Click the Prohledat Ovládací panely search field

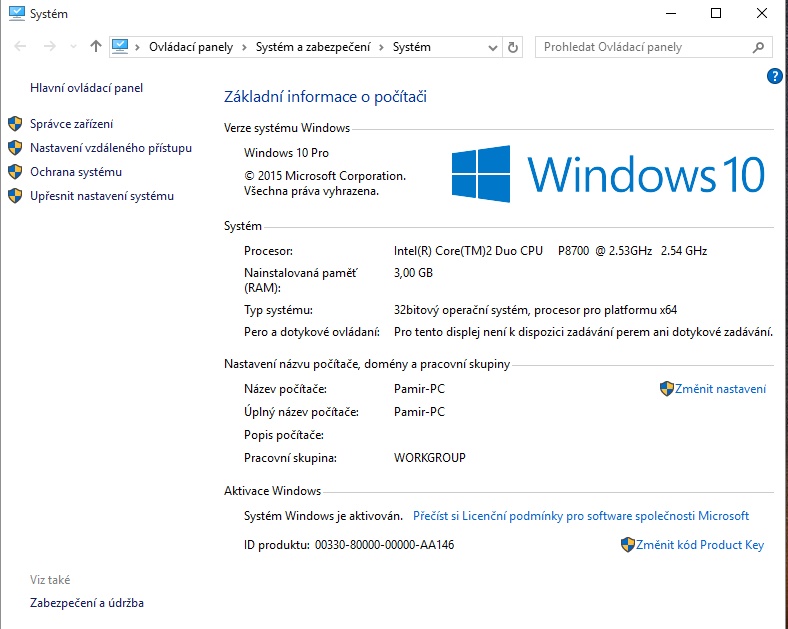point(645,47)
